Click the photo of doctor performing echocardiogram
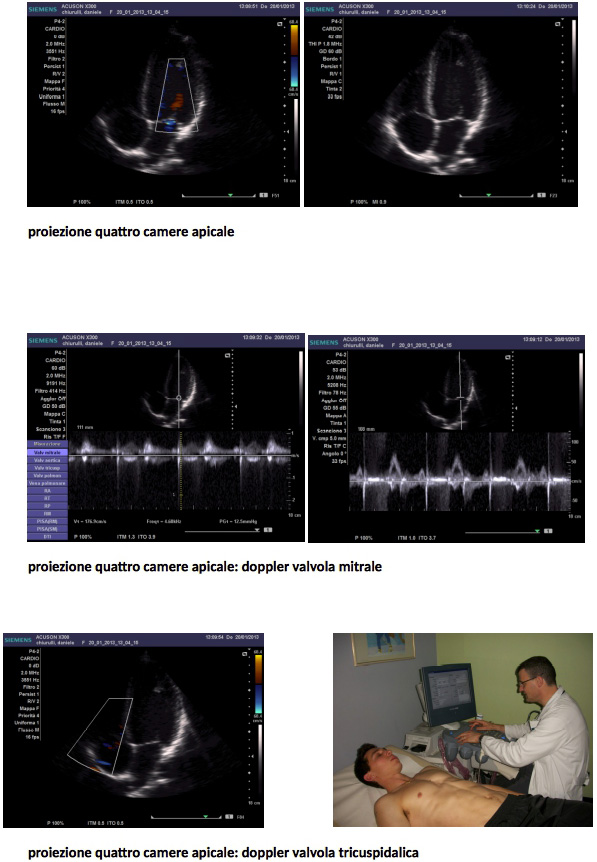This screenshot has height=862, width=597. click(463, 730)
